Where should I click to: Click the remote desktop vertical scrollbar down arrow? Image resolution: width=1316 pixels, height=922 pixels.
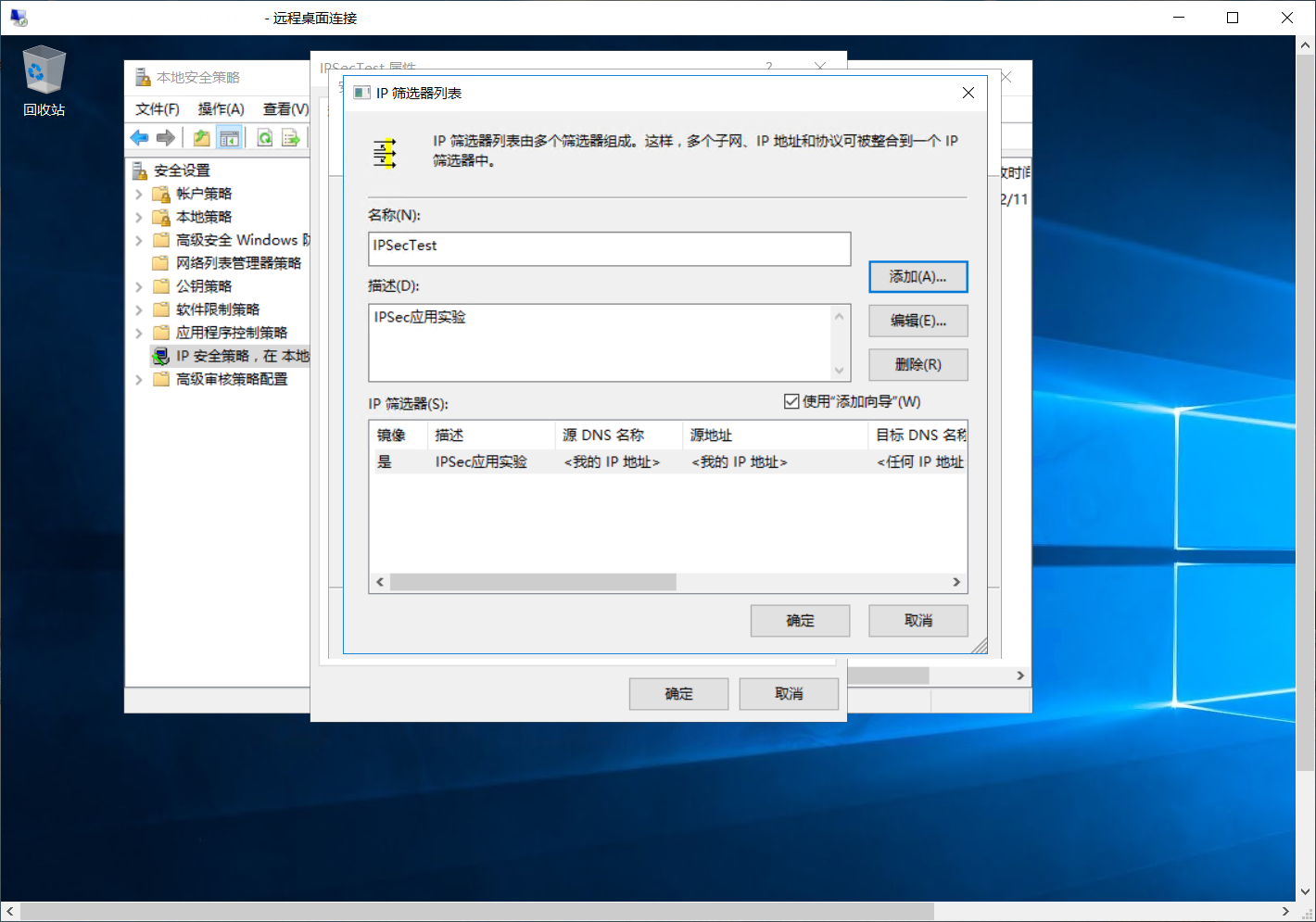tap(1305, 890)
